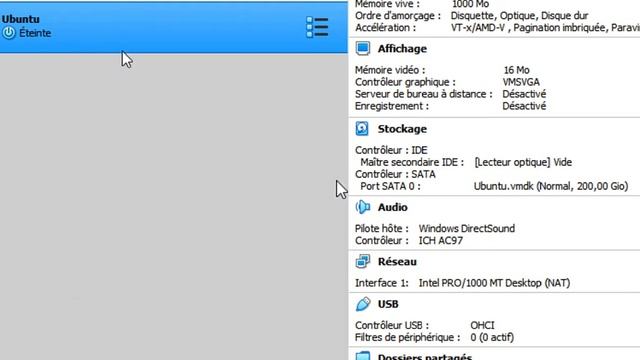Click the ICH AC97 audio controller value
This screenshot has height=360, width=640.
[x=441, y=240]
